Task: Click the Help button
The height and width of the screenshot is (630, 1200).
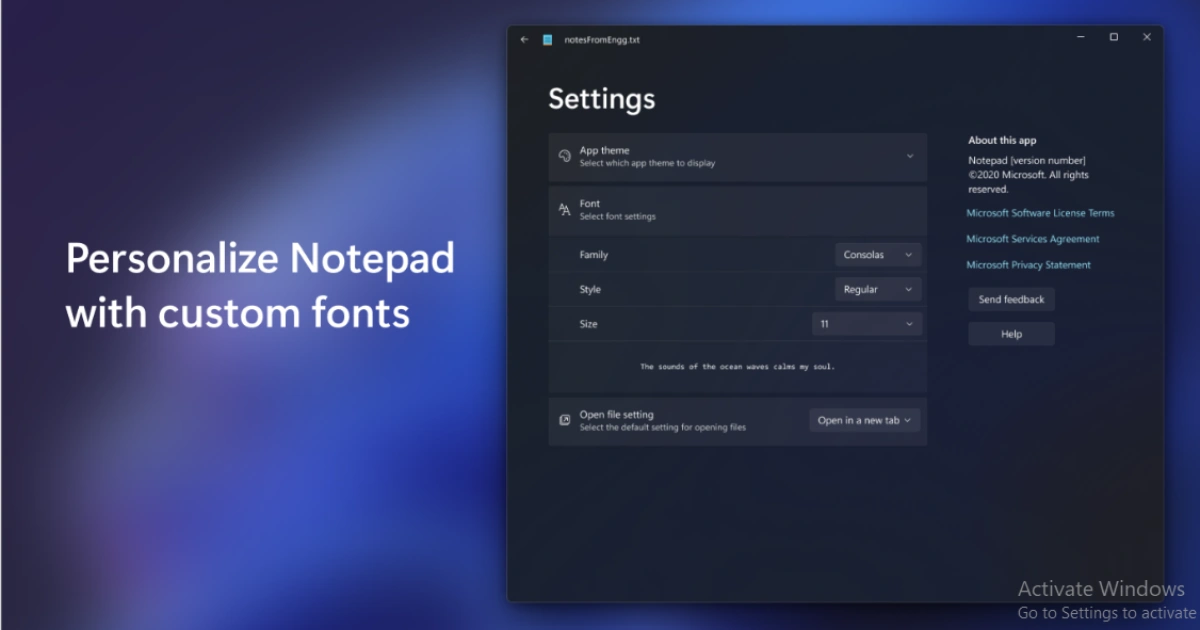Action: pos(1011,333)
